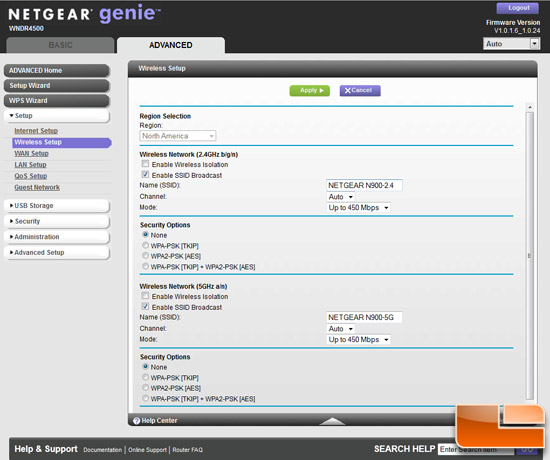Click the Wireless Setup vertical scrollbar
The image size is (550, 460).
[530, 255]
